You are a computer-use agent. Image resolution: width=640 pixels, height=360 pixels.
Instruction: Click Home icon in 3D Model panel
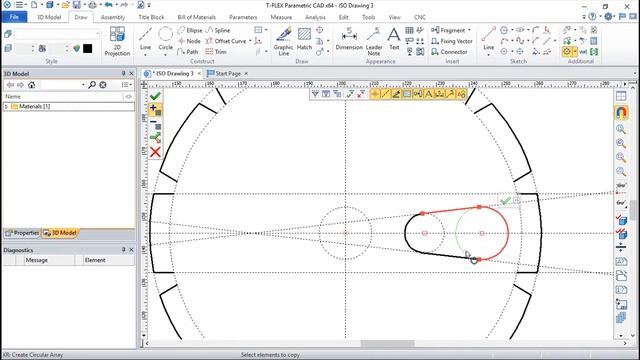[31, 84]
